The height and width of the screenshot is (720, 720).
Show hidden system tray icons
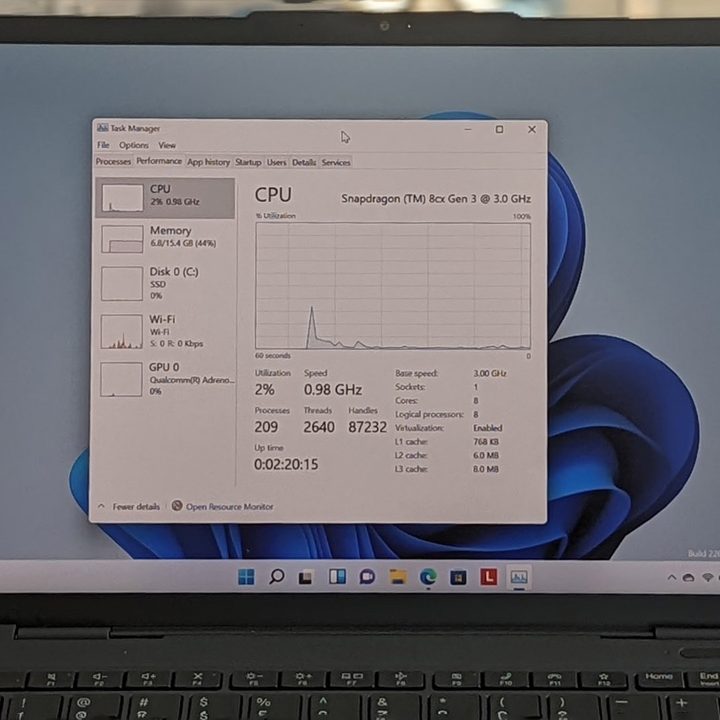[x=671, y=577]
